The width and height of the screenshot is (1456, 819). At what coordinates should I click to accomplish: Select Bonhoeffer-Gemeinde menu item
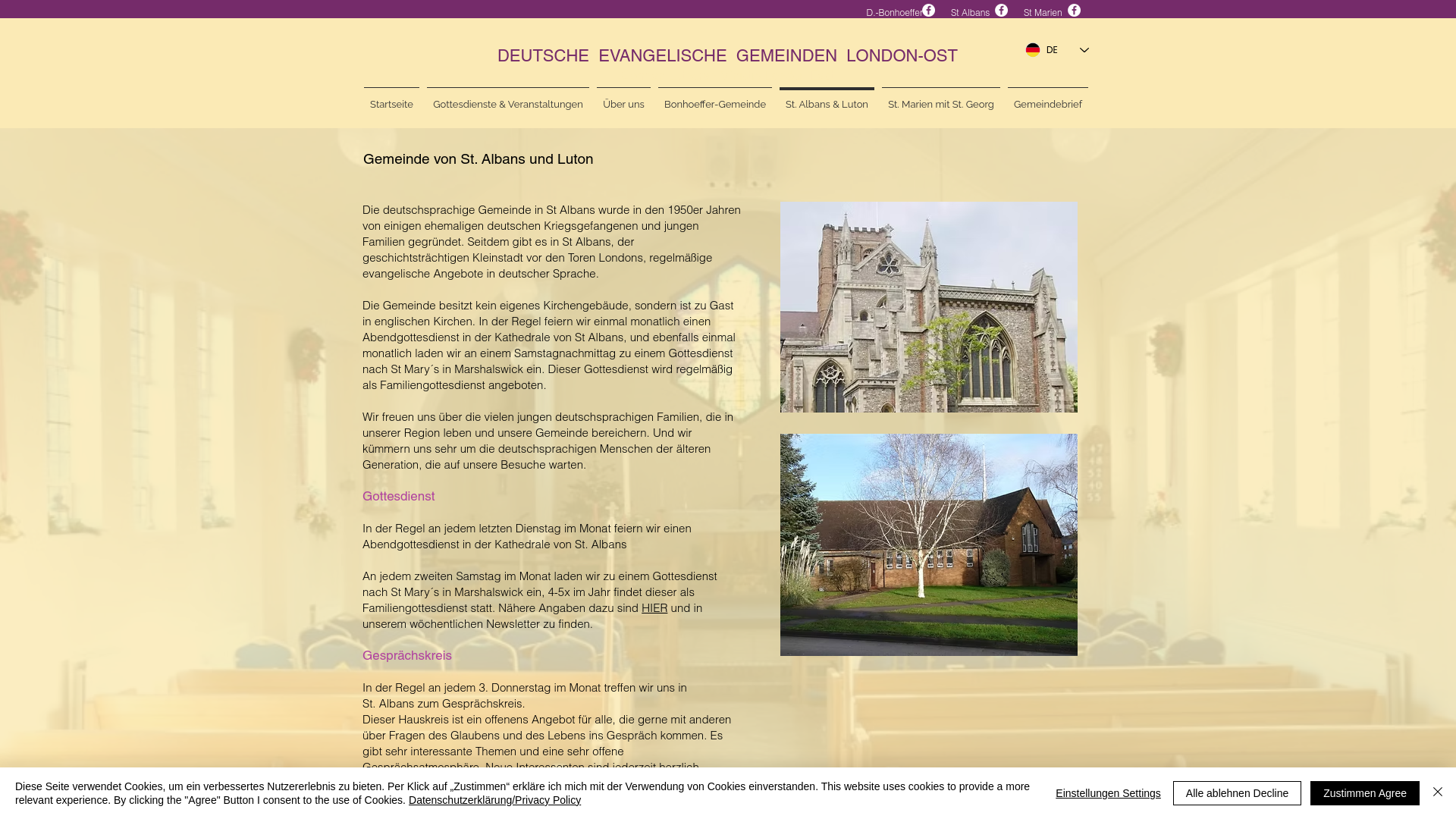[x=715, y=104]
